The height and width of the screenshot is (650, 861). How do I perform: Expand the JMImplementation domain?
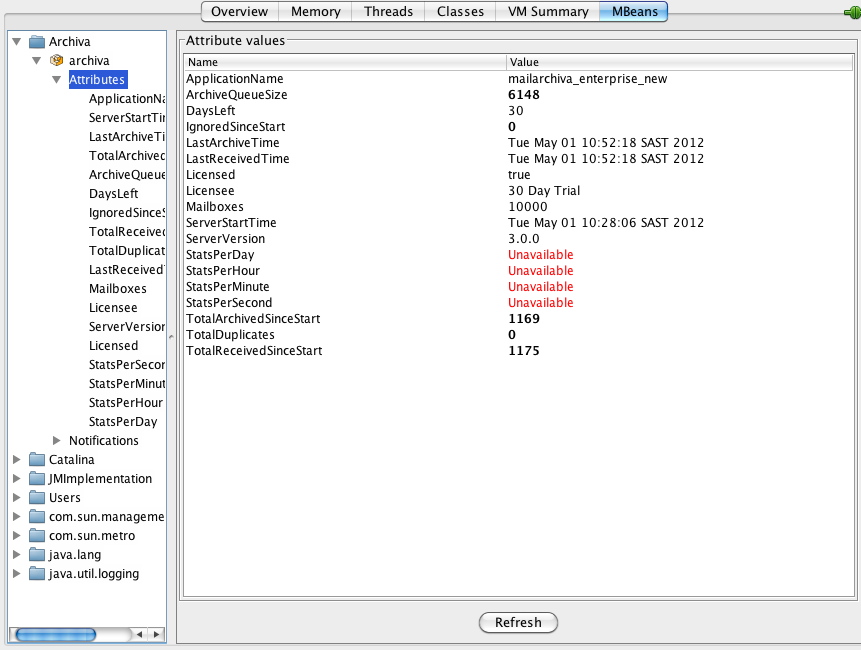coord(16,479)
